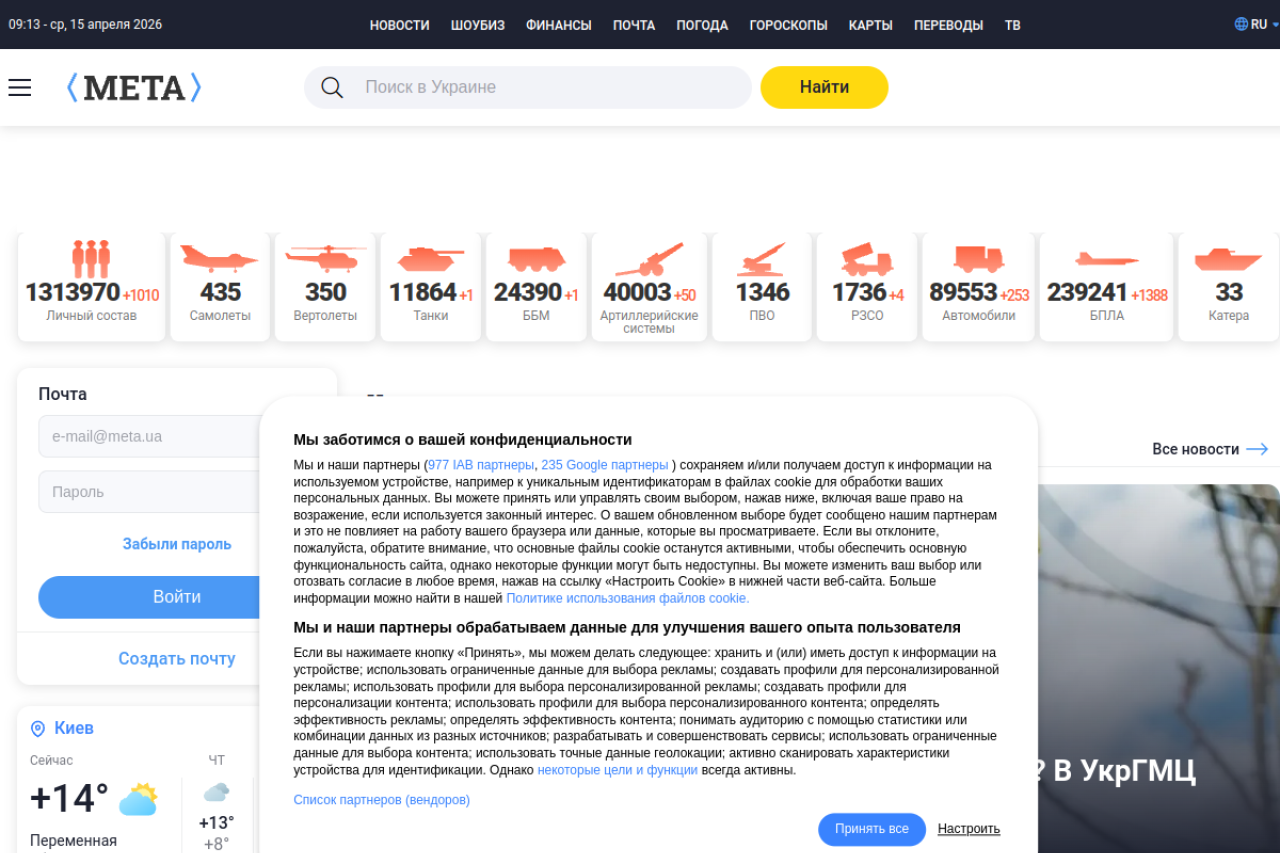Accept all cookies with Принять все
The width and height of the screenshot is (1280, 853).
tap(872, 829)
